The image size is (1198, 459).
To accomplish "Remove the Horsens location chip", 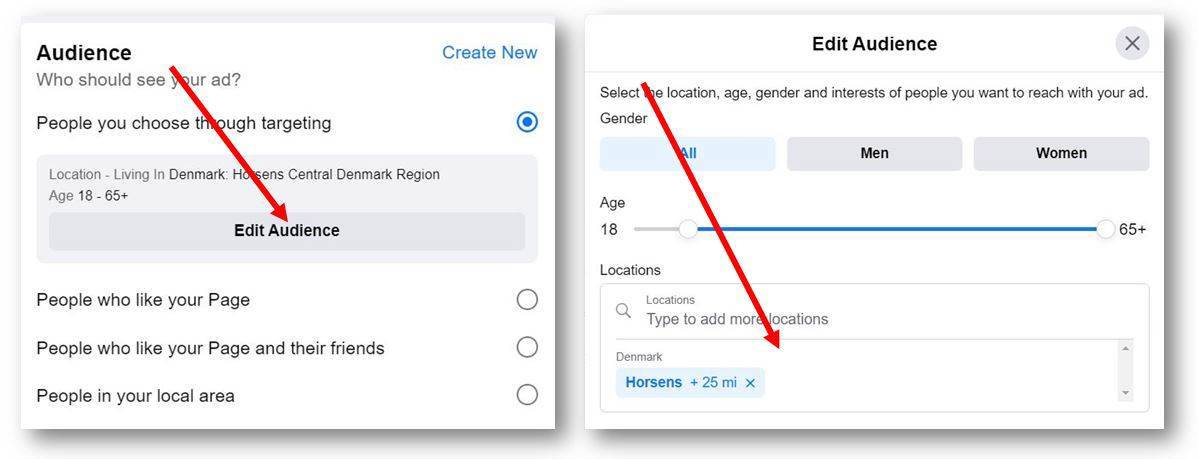I will (x=750, y=383).
